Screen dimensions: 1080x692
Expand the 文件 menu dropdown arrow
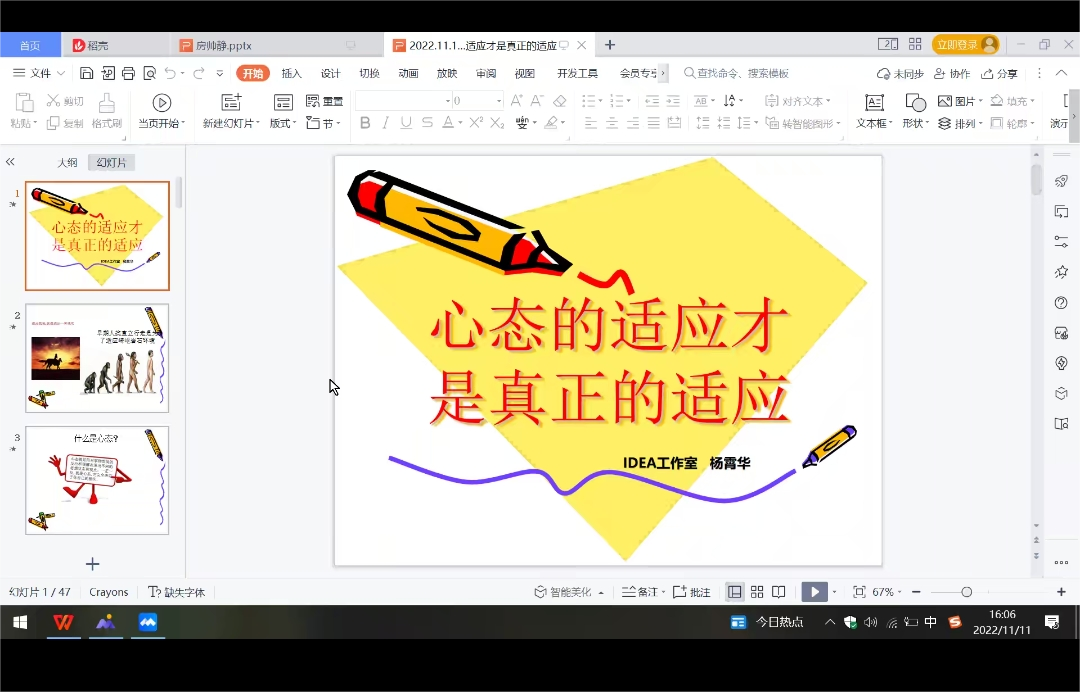coord(61,73)
